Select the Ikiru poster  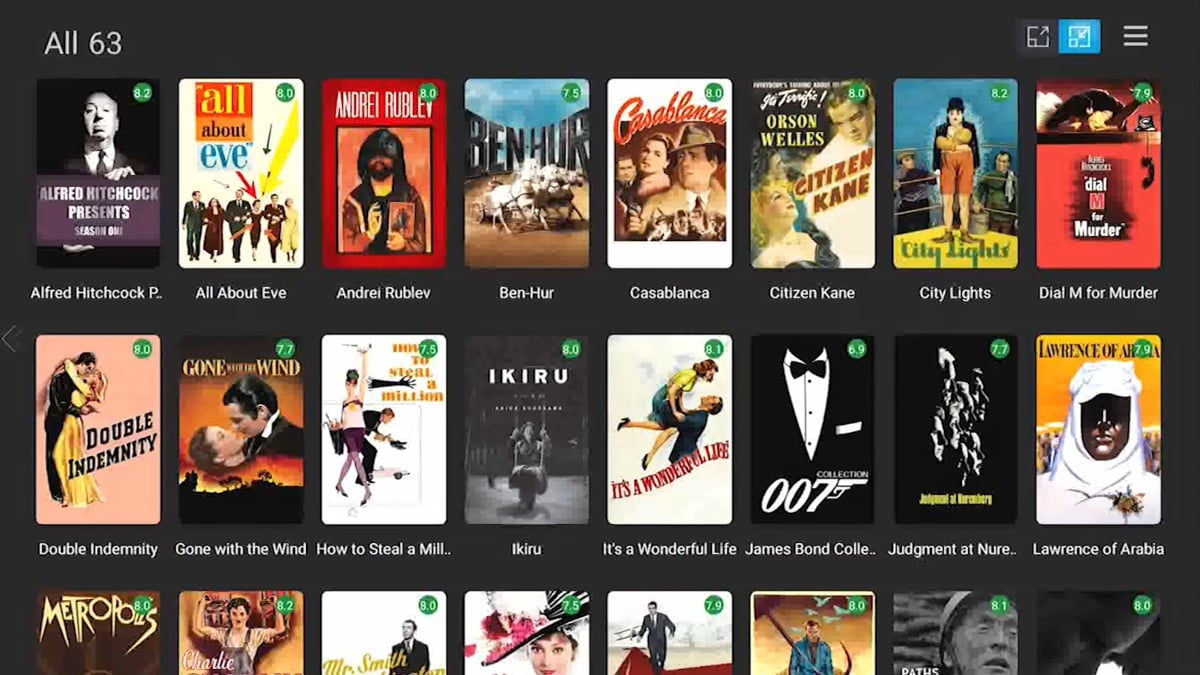click(527, 429)
